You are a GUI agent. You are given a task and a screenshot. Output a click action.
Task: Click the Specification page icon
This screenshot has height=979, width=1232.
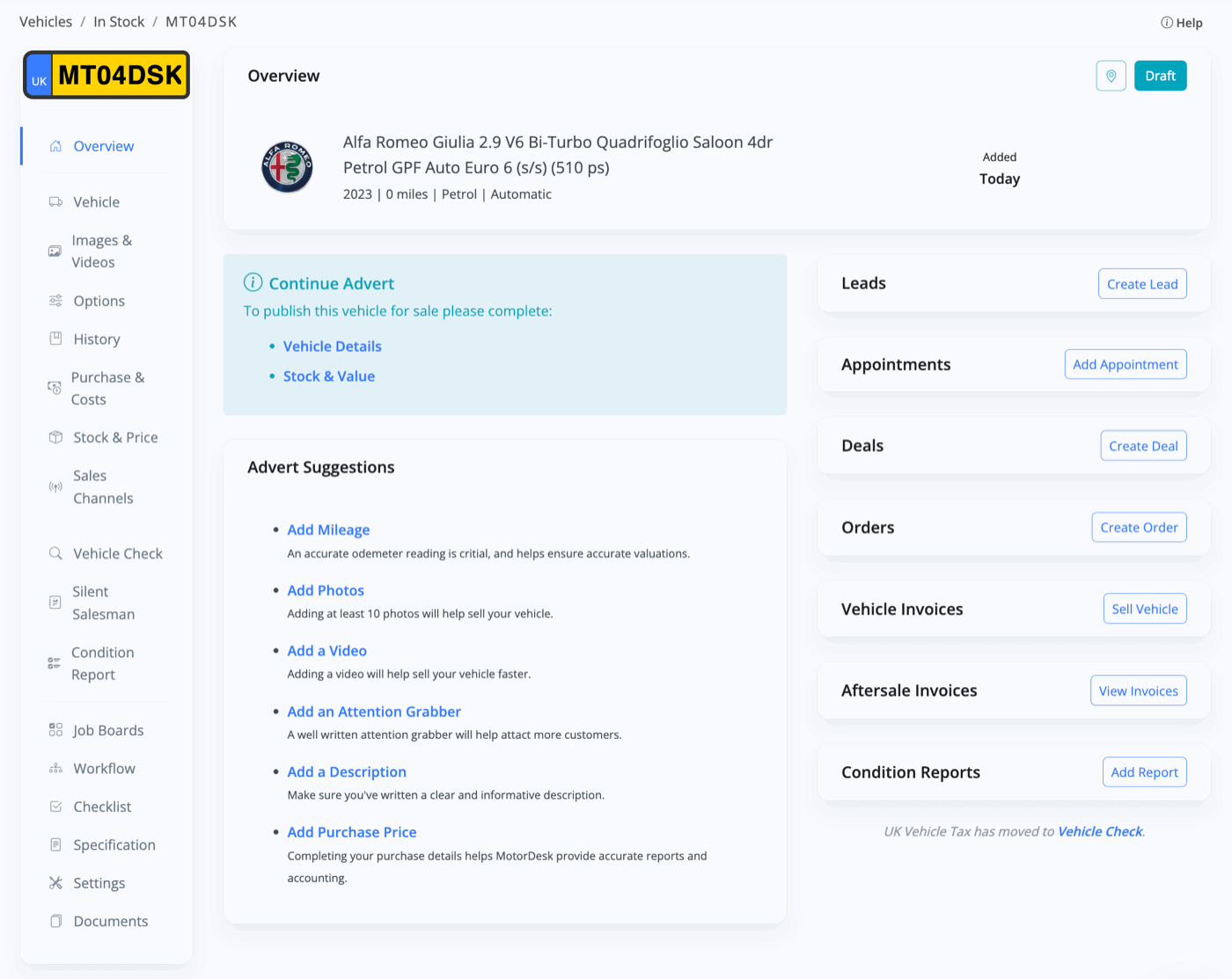click(x=55, y=844)
